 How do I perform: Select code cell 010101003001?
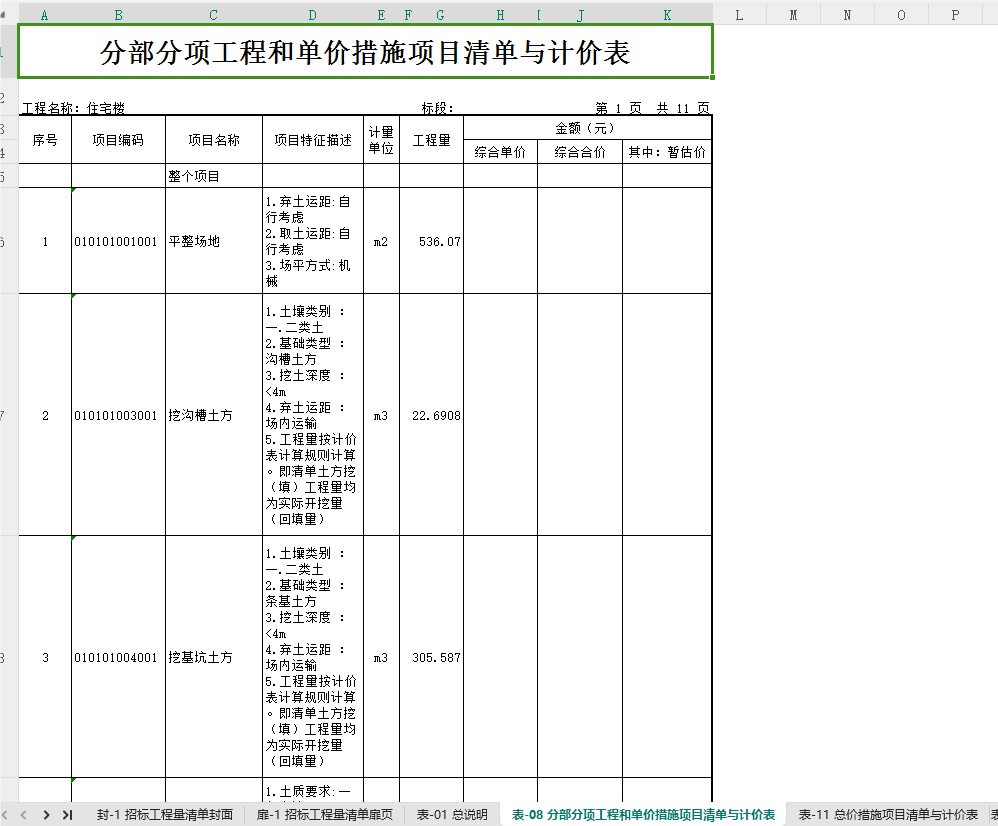(x=118, y=415)
